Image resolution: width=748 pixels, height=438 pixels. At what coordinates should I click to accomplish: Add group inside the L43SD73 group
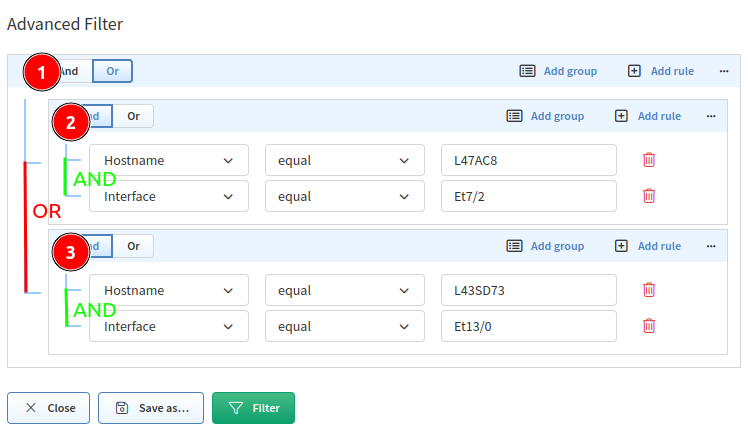545,246
